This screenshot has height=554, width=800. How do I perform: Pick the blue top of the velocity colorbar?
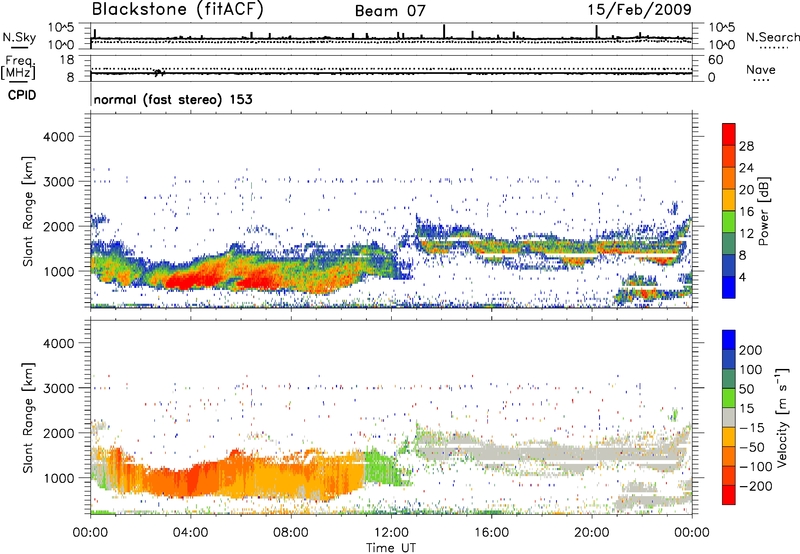coord(729,340)
